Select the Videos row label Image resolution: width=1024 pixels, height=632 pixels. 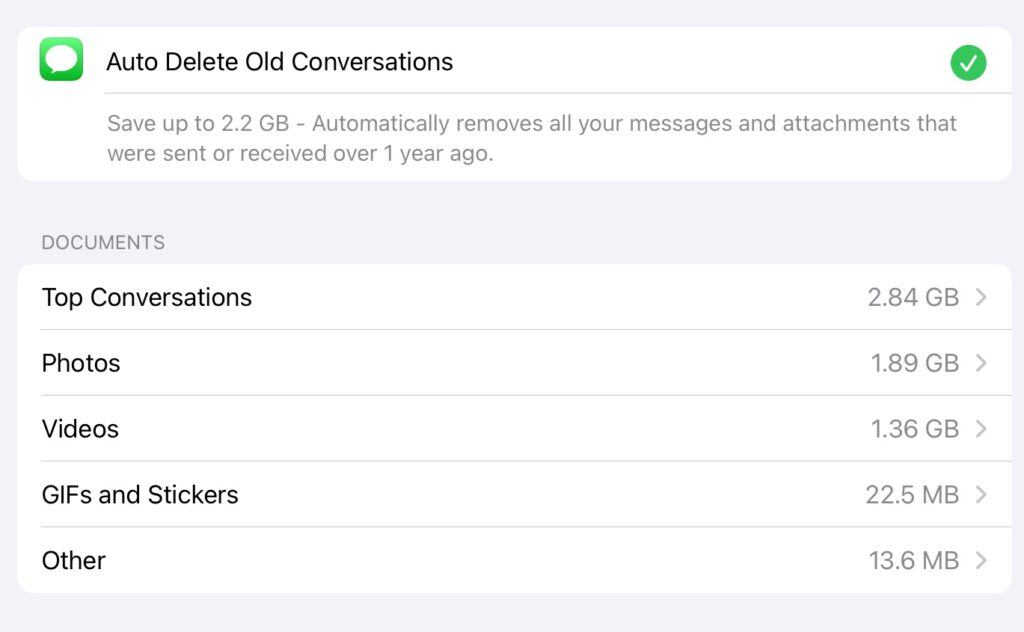(x=80, y=429)
